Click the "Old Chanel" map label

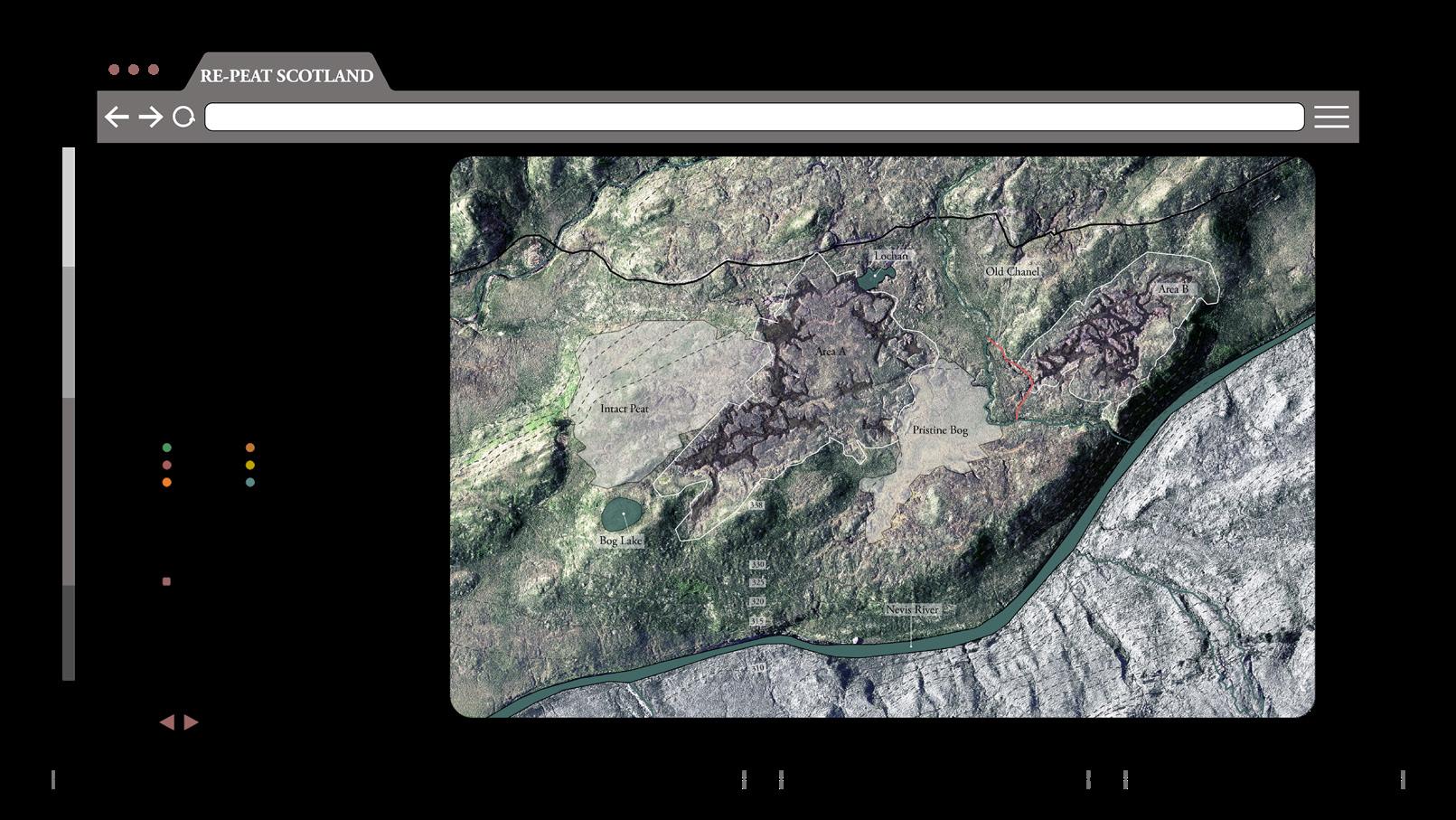click(1012, 271)
